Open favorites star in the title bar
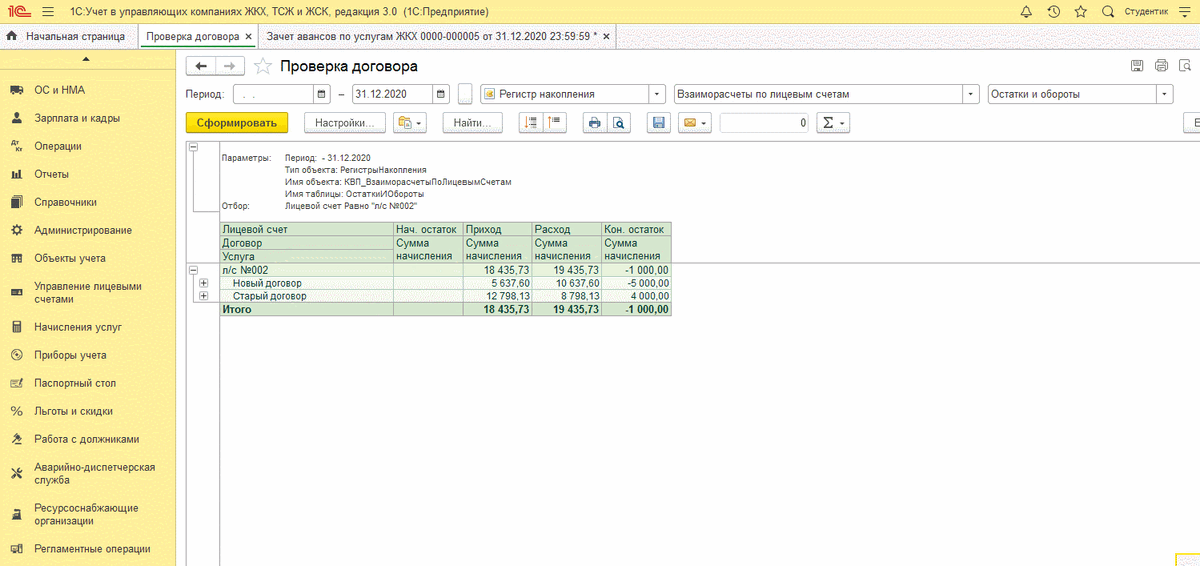 click(x=1080, y=11)
